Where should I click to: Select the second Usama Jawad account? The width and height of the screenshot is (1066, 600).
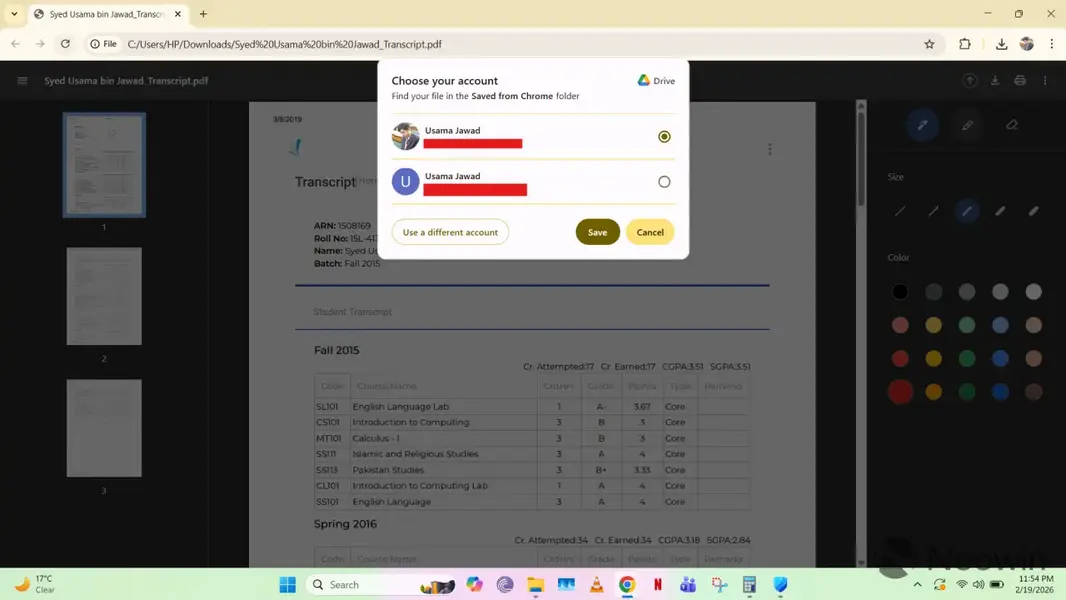tap(663, 181)
